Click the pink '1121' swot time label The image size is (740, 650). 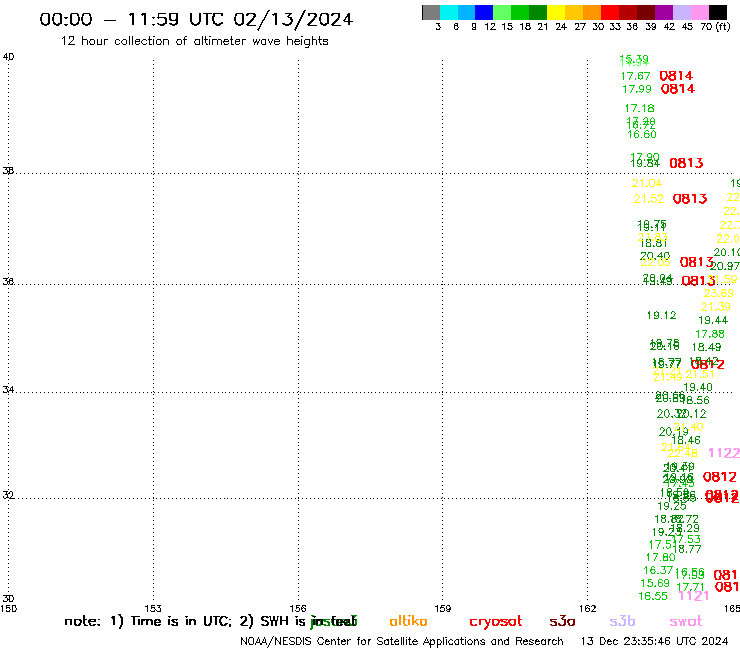pos(694,596)
